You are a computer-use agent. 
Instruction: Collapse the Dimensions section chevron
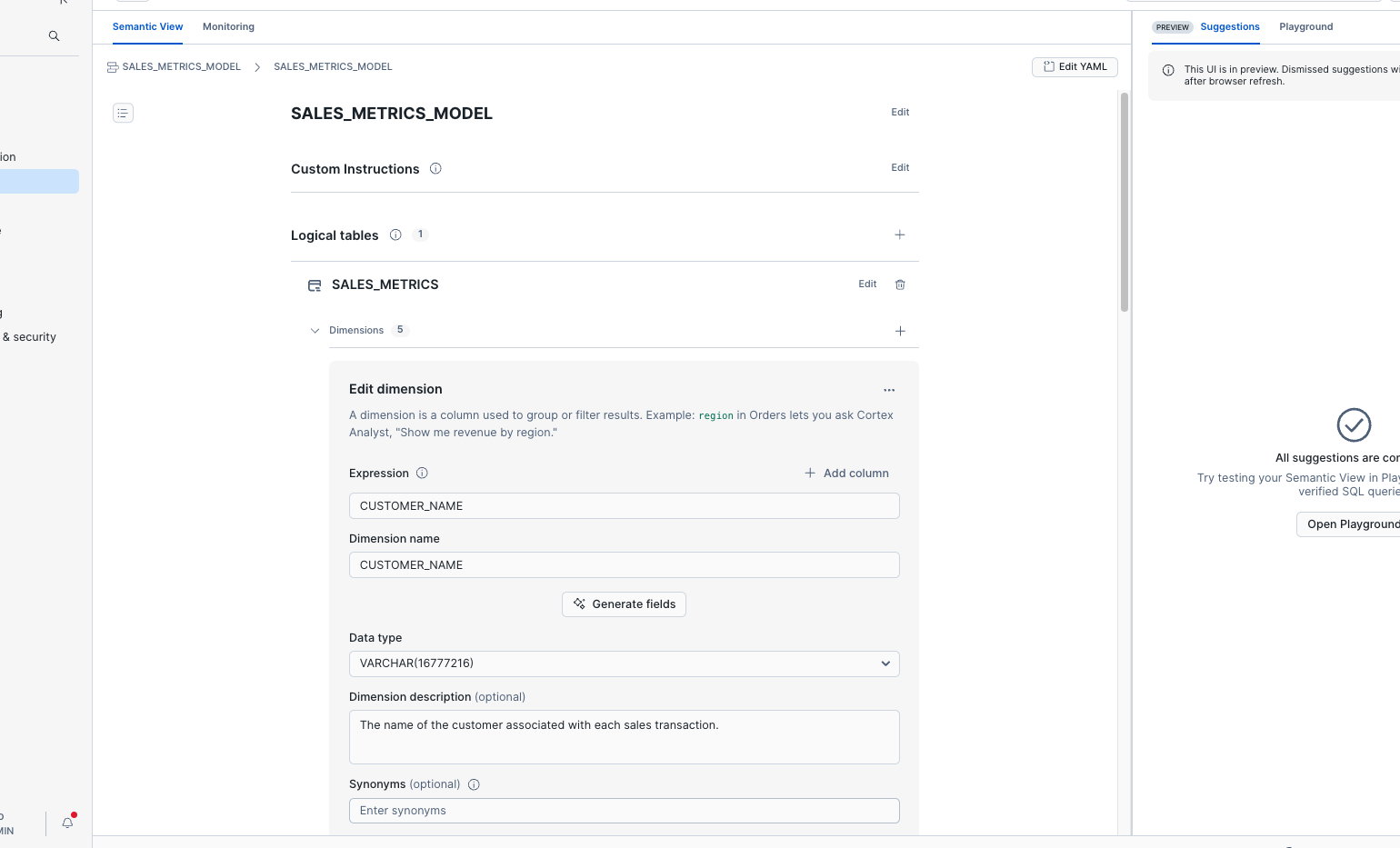pyautogui.click(x=315, y=331)
